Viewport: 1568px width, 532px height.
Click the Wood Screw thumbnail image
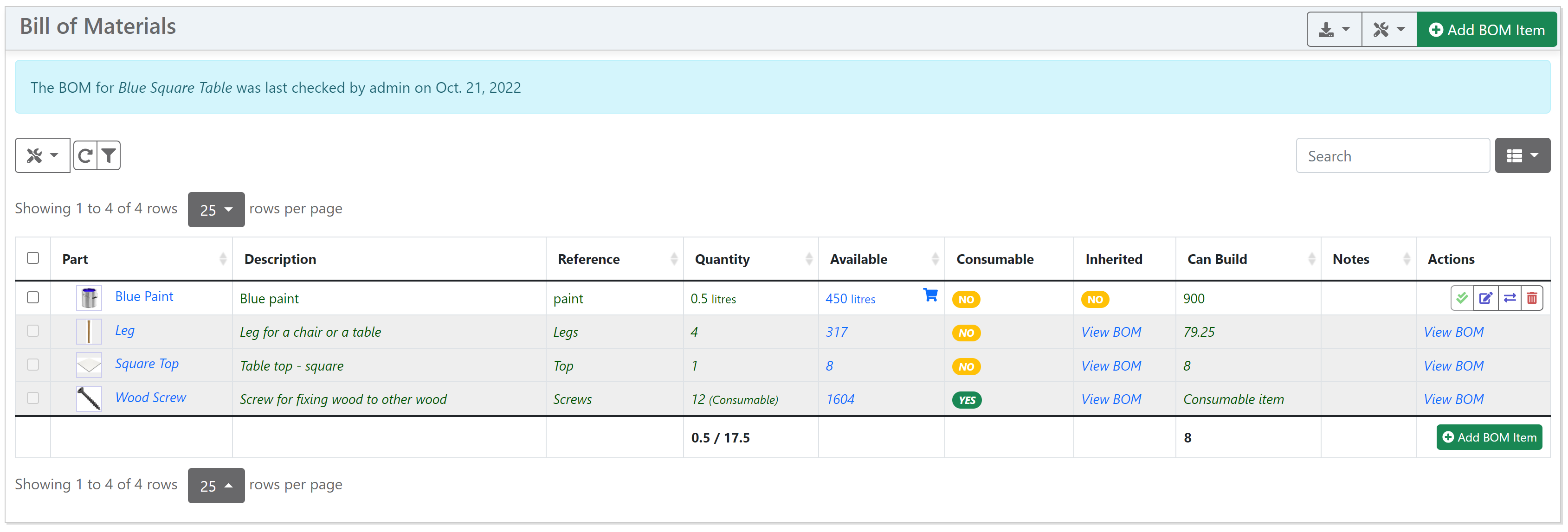pyautogui.click(x=89, y=399)
